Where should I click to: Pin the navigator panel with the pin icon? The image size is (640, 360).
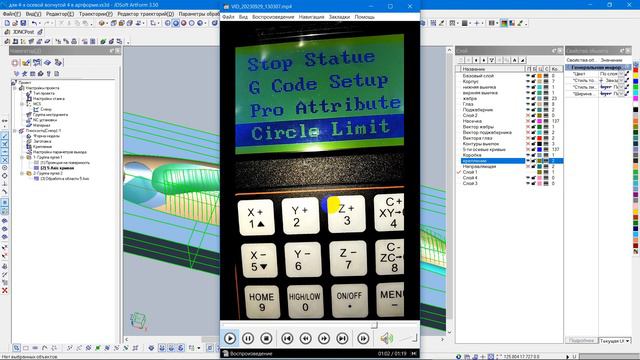point(112,51)
